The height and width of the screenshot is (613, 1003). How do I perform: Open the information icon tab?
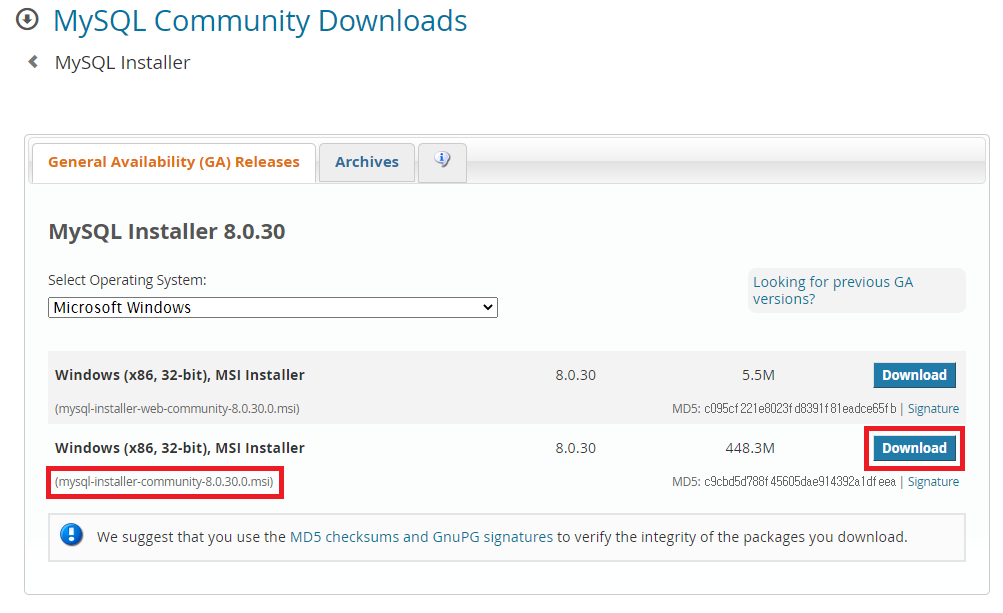442,163
